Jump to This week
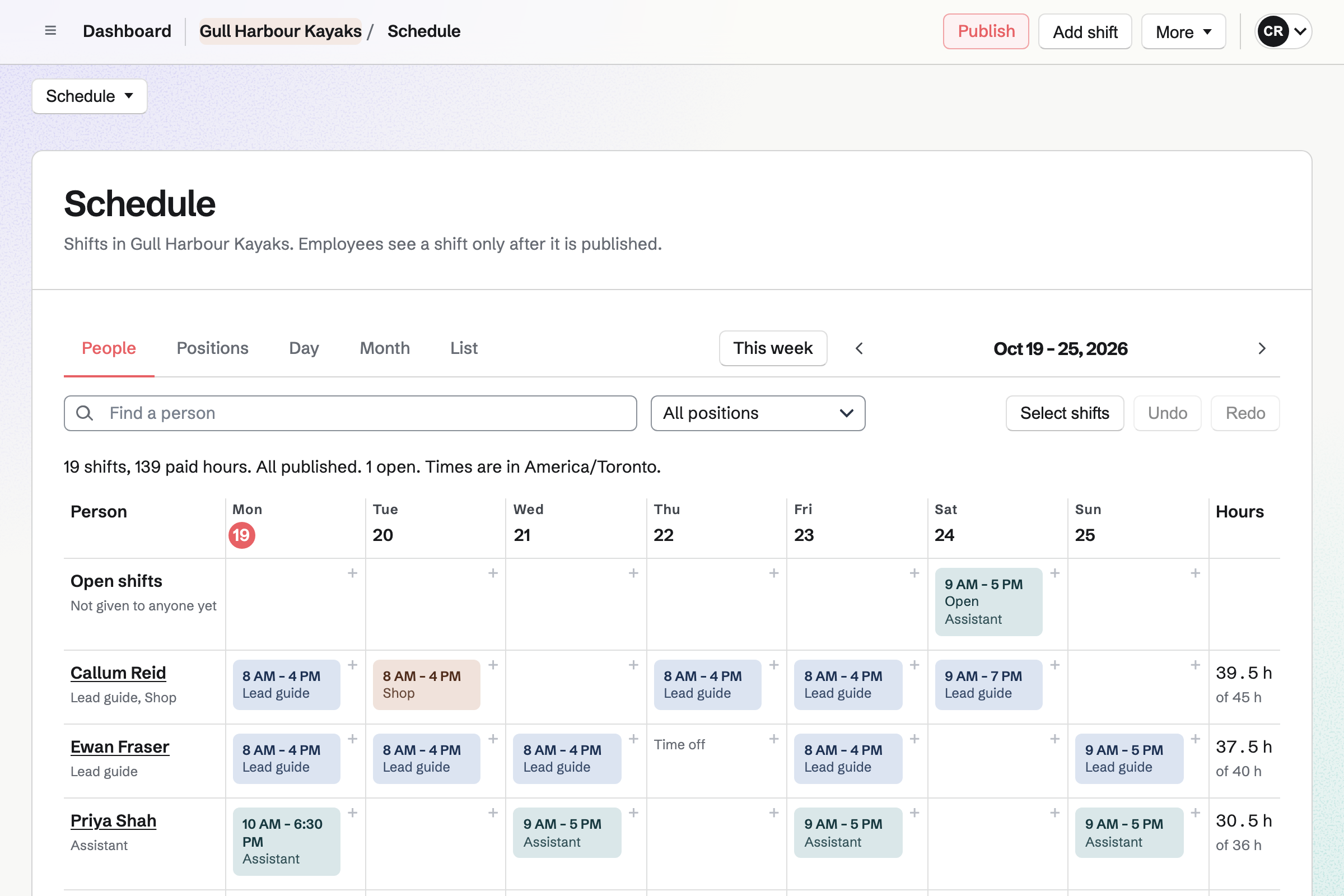This screenshot has height=896, width=1344. click(x=773, y=348)
